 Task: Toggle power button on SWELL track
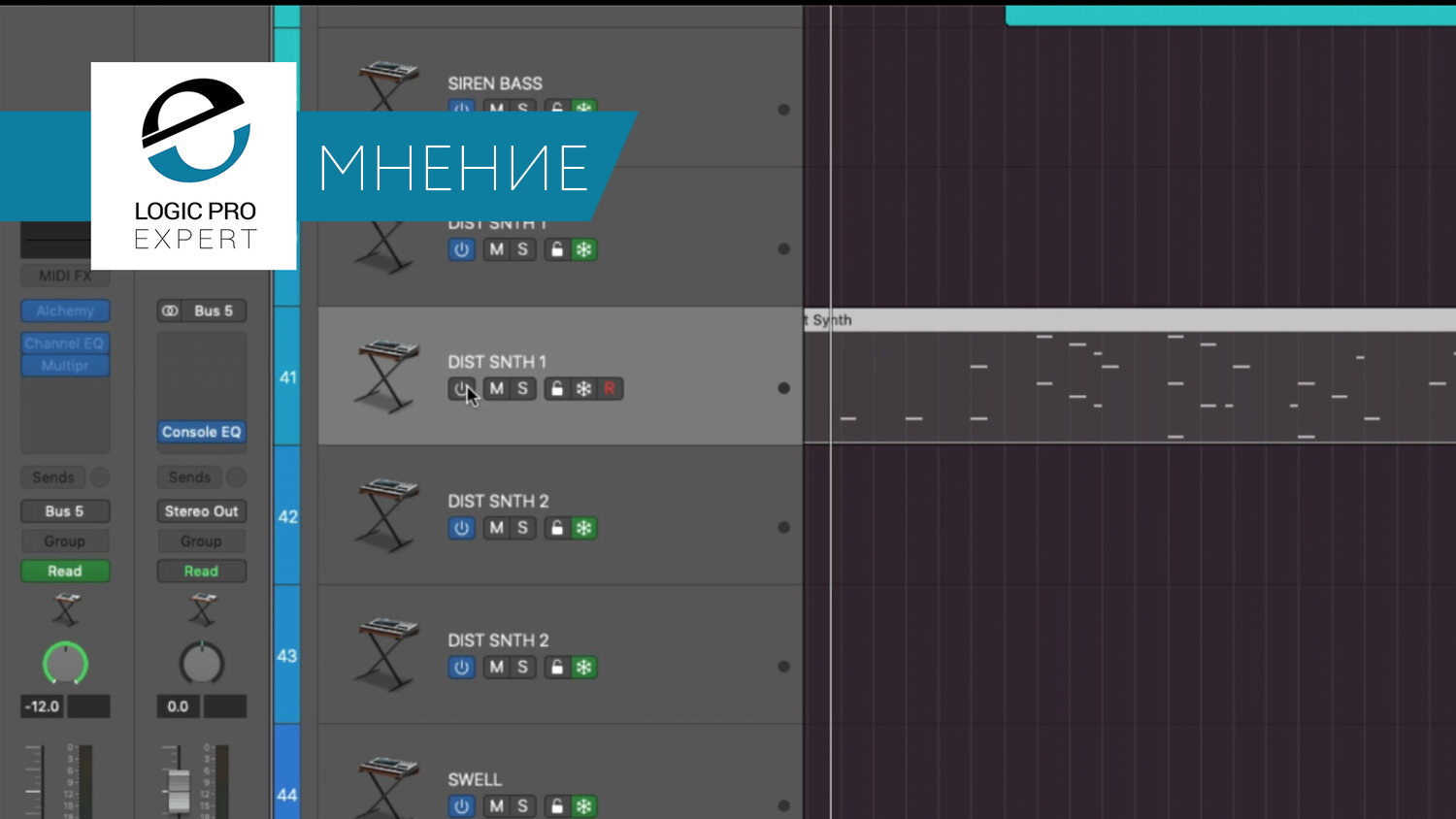point(461,806)
